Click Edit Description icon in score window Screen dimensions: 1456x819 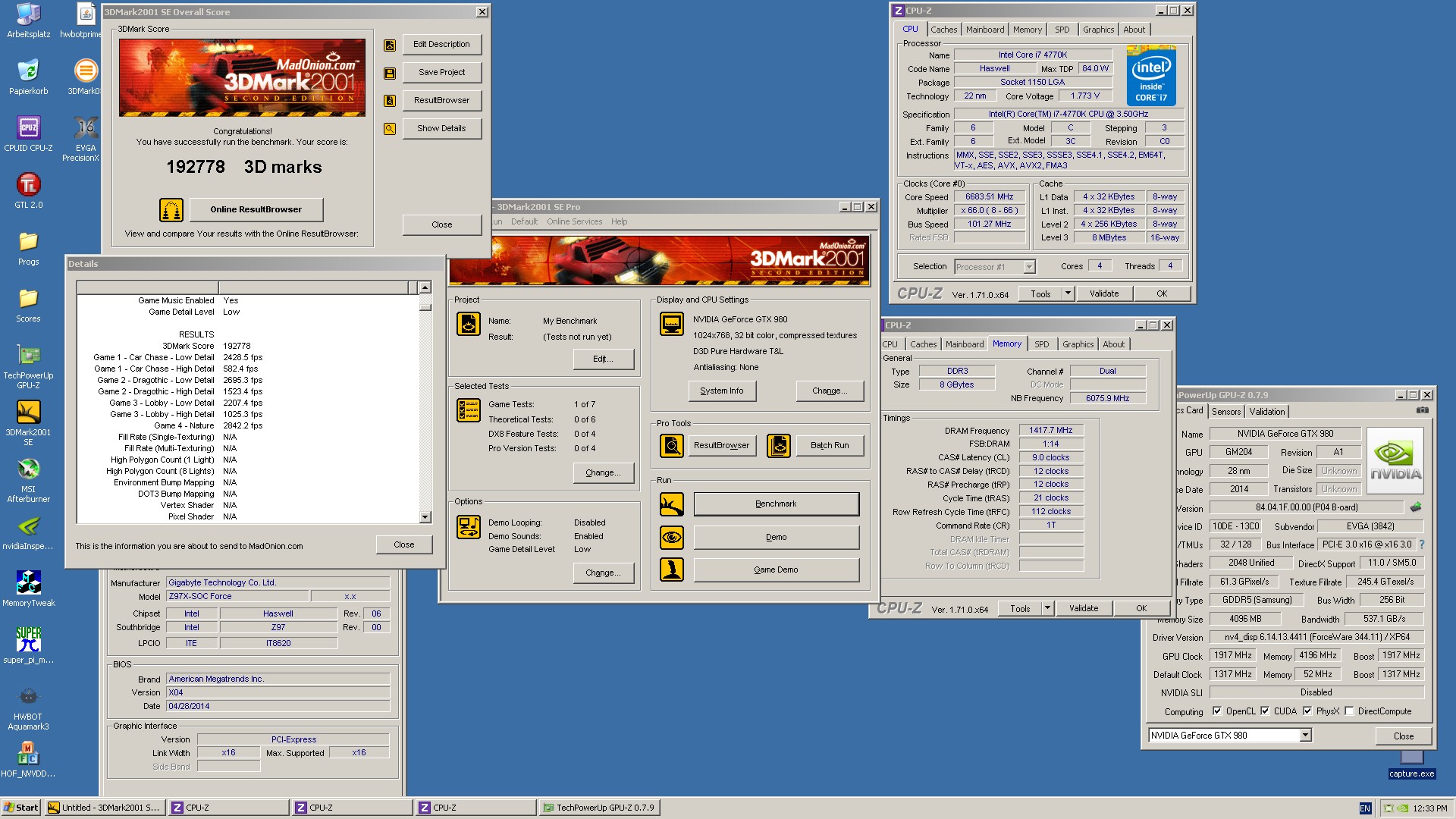[x=390, y=45]
